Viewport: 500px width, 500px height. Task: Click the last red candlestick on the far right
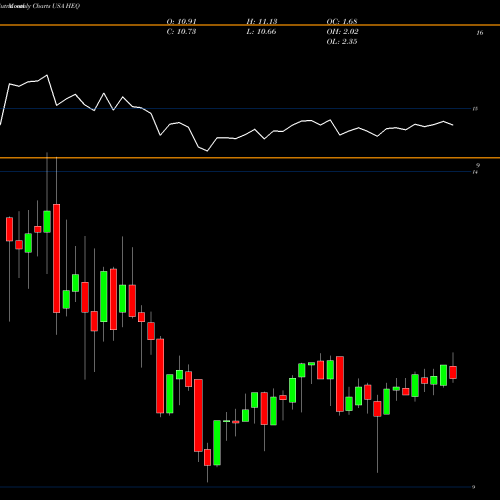453,372
